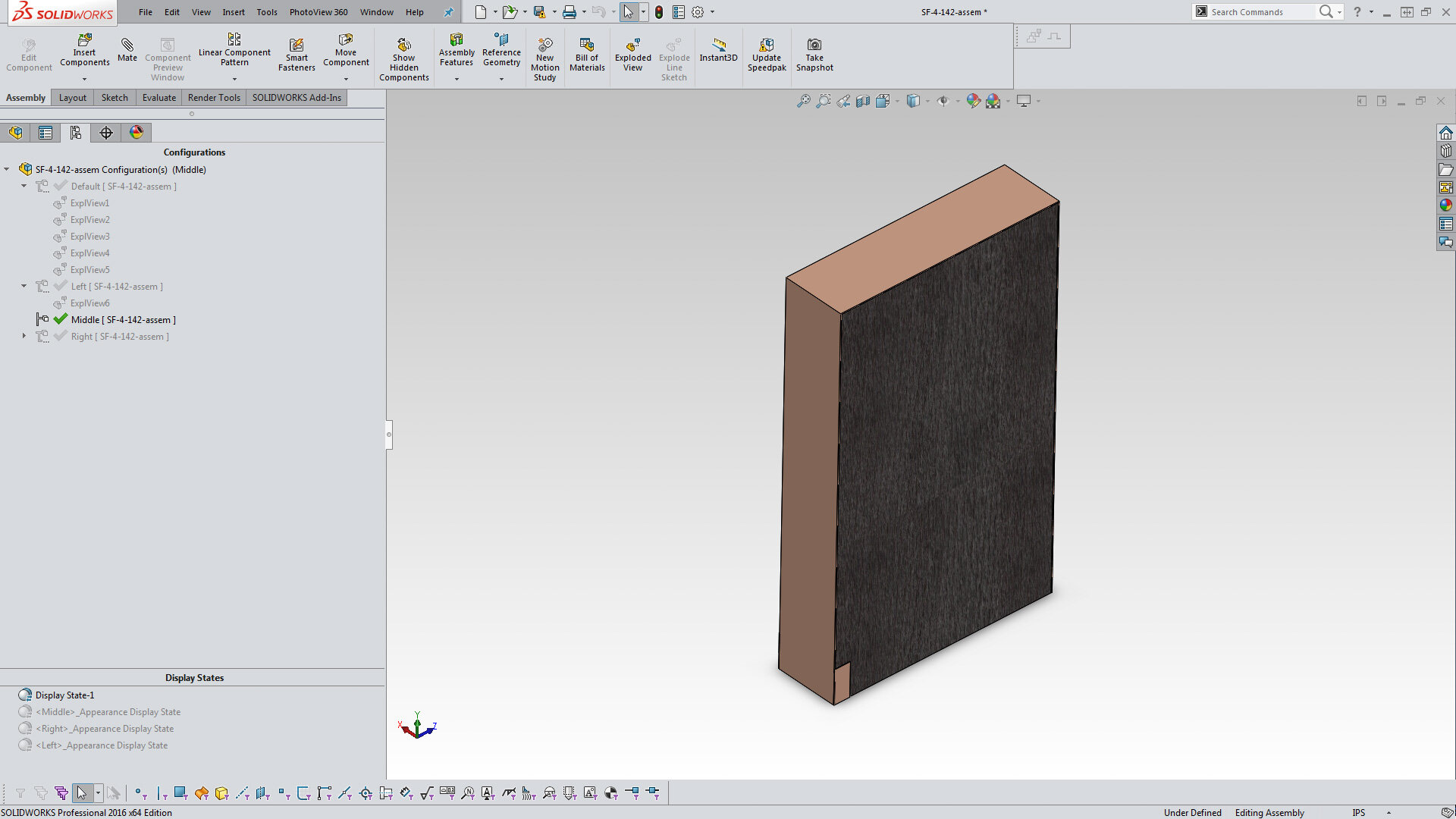Toggle Instant3D mode
This screenshot has width=1456, height=819.
(x=718, y=50)
